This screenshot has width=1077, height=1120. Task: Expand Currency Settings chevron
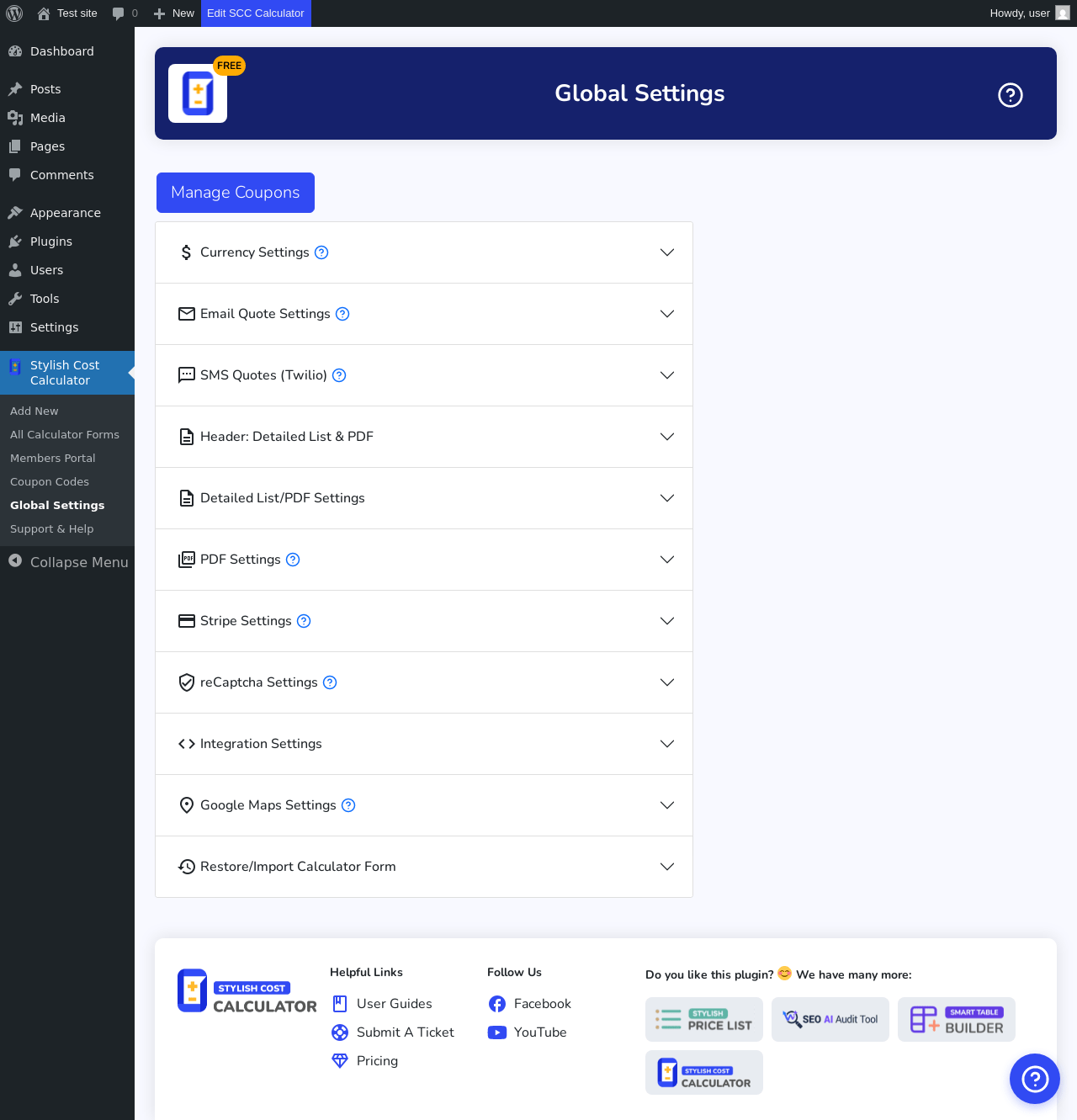point(667,252)
